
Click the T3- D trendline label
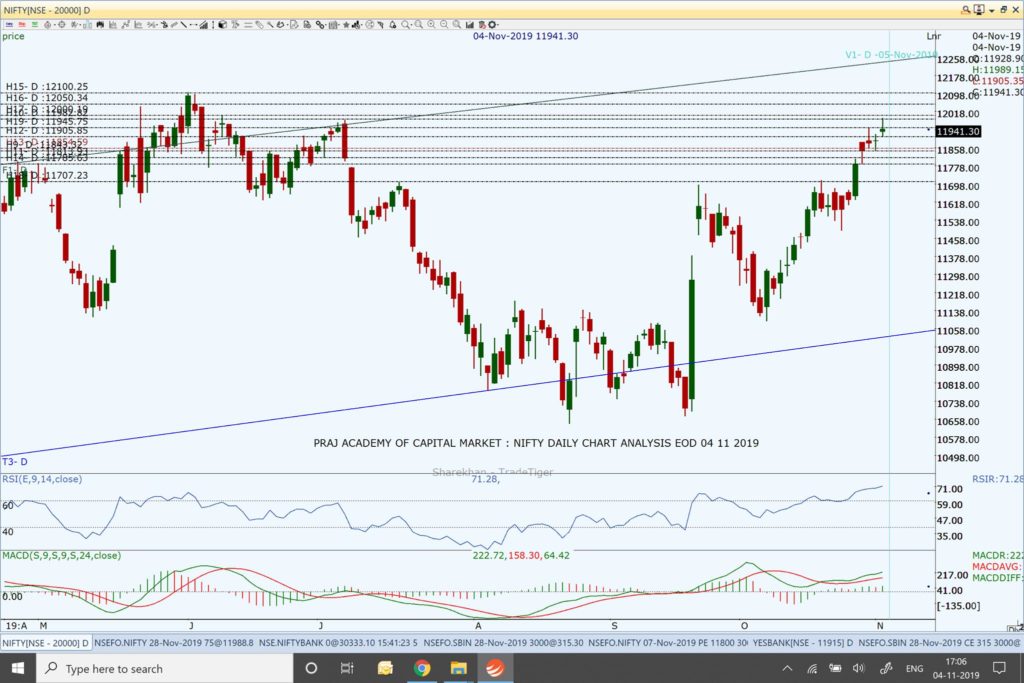coord(14,462)
